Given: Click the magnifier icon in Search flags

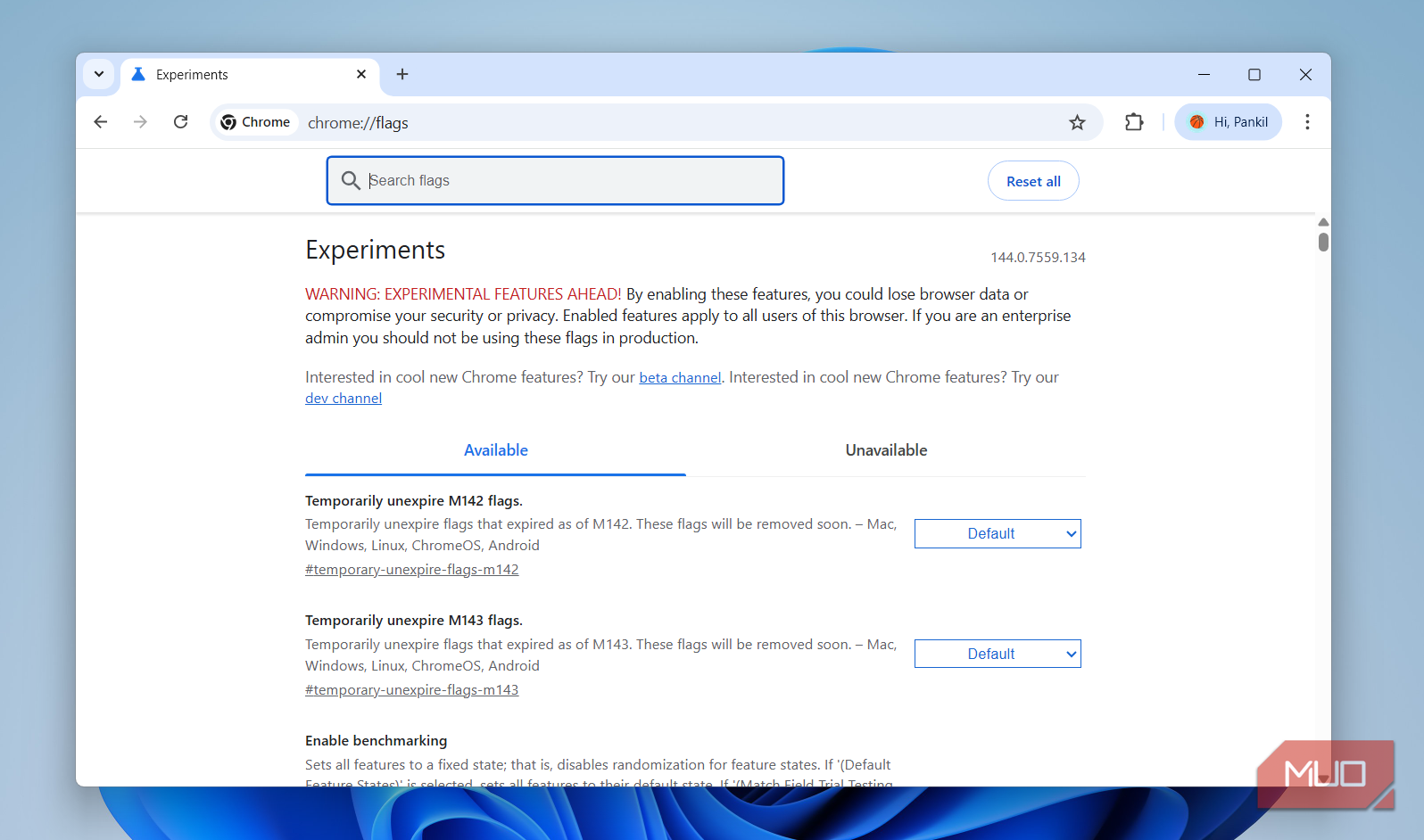Looking at the screenshot, I should pos(351,181).
